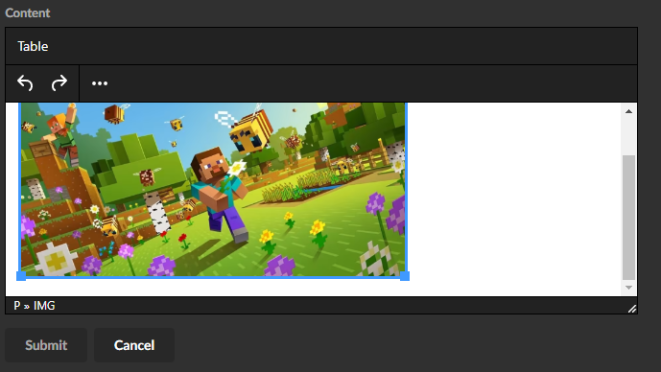Undo the last edit

[25, 83]
